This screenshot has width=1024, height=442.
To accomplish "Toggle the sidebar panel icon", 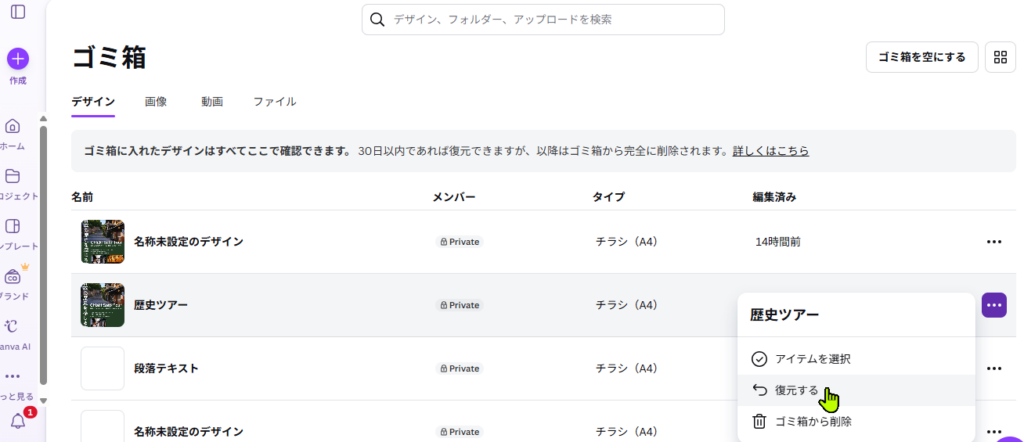I will coord(18,12).
